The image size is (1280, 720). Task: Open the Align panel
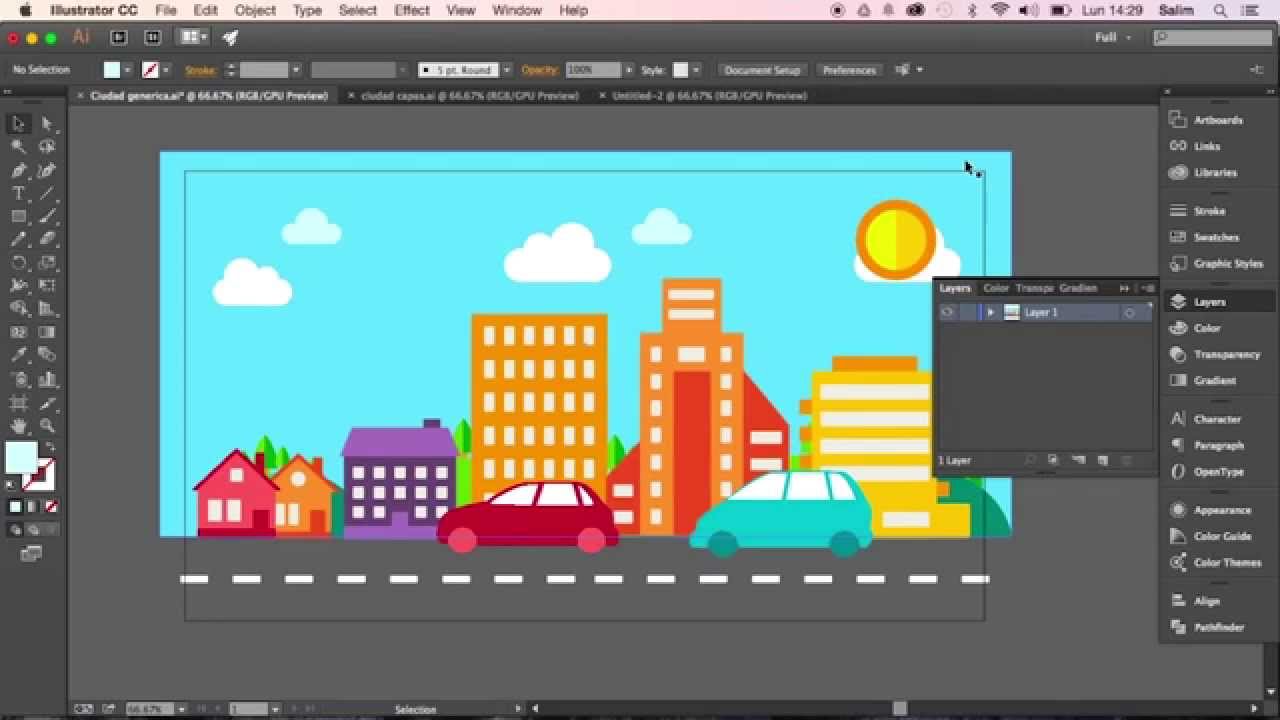[1195, 601]
